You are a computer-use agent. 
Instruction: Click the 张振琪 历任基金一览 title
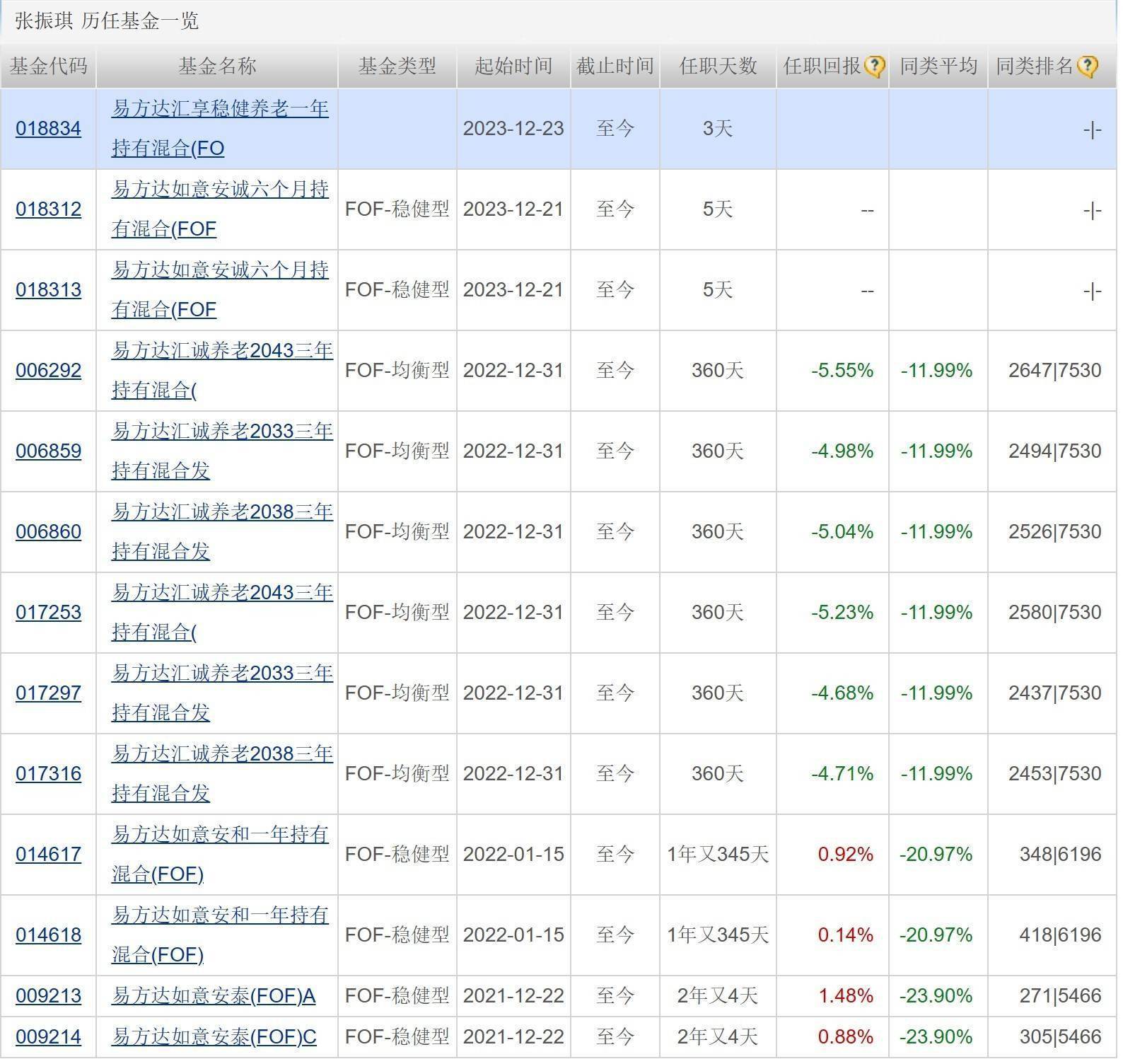(x=107, y=21)
